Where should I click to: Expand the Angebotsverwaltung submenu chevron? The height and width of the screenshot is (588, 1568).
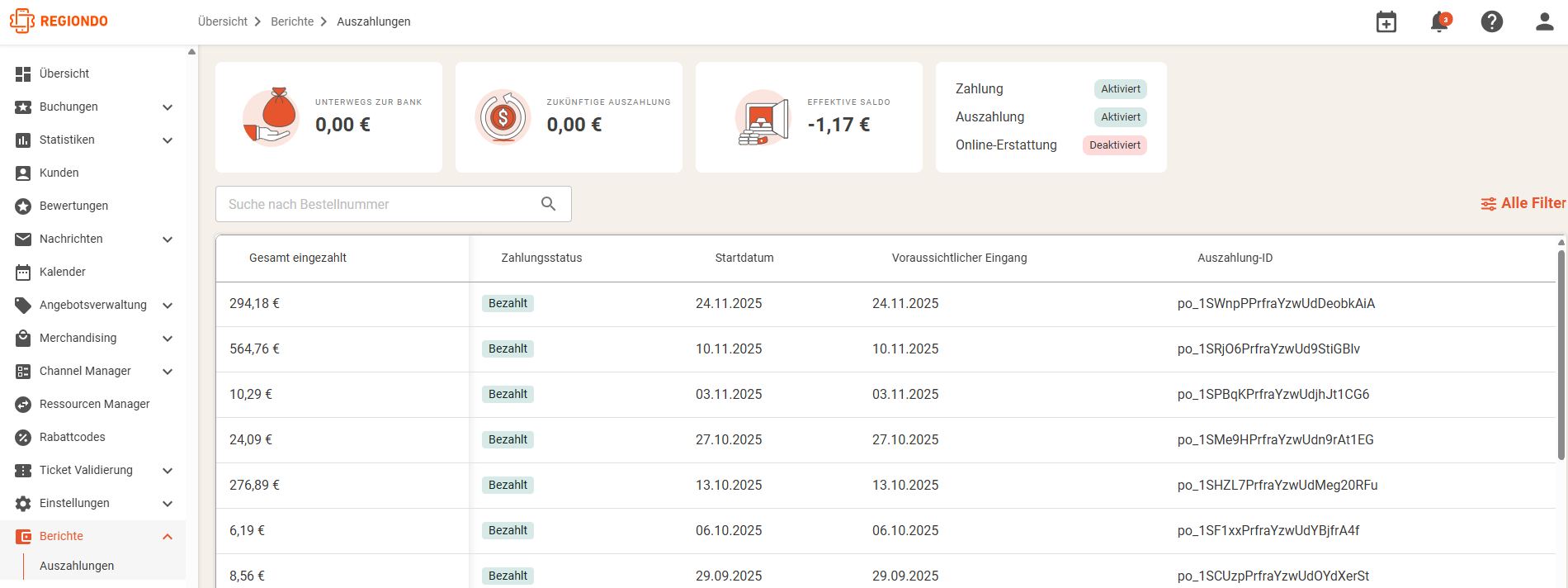pos(168,306)
